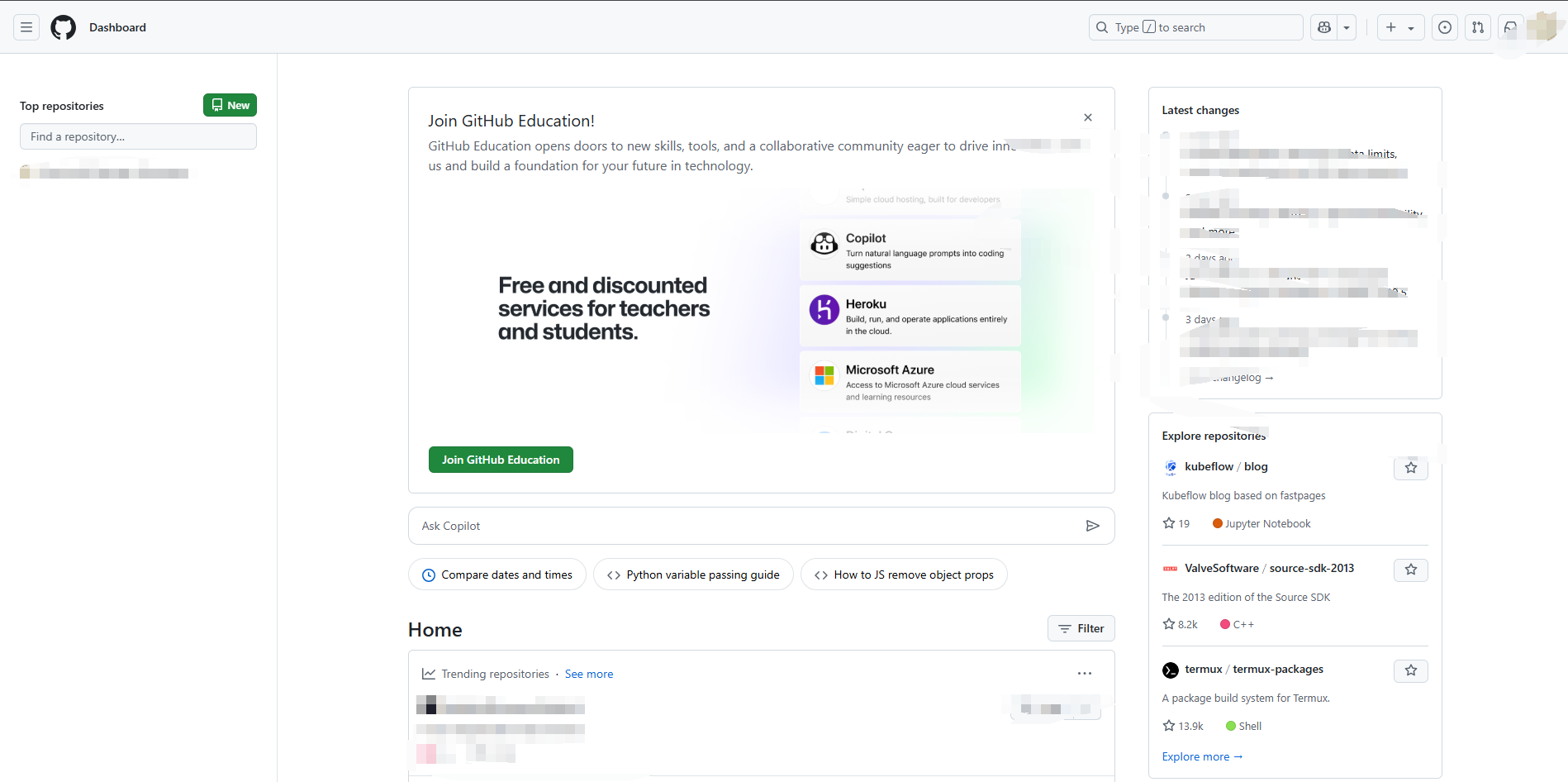1568x782 pixels.
Task: Select How to JS remove object props
Action: pyautogui.click(x=904, y=575)
